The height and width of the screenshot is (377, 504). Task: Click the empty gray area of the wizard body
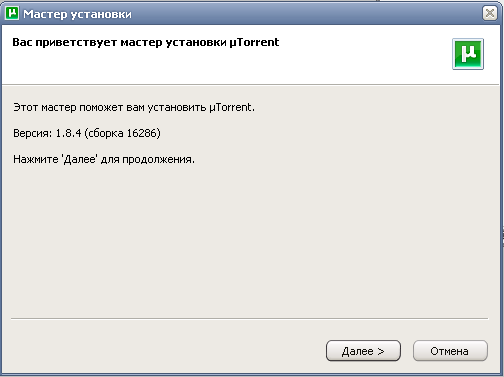pos(250,240)
